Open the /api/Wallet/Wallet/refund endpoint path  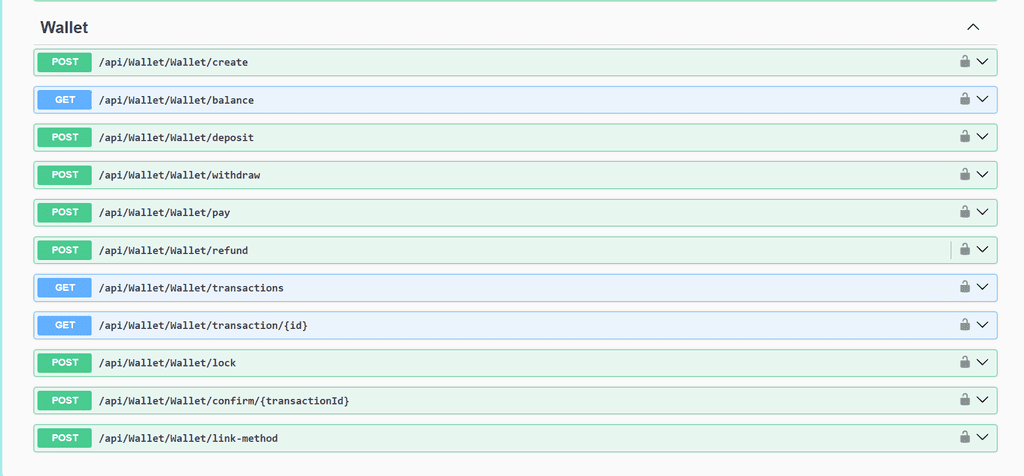(173, 250)
